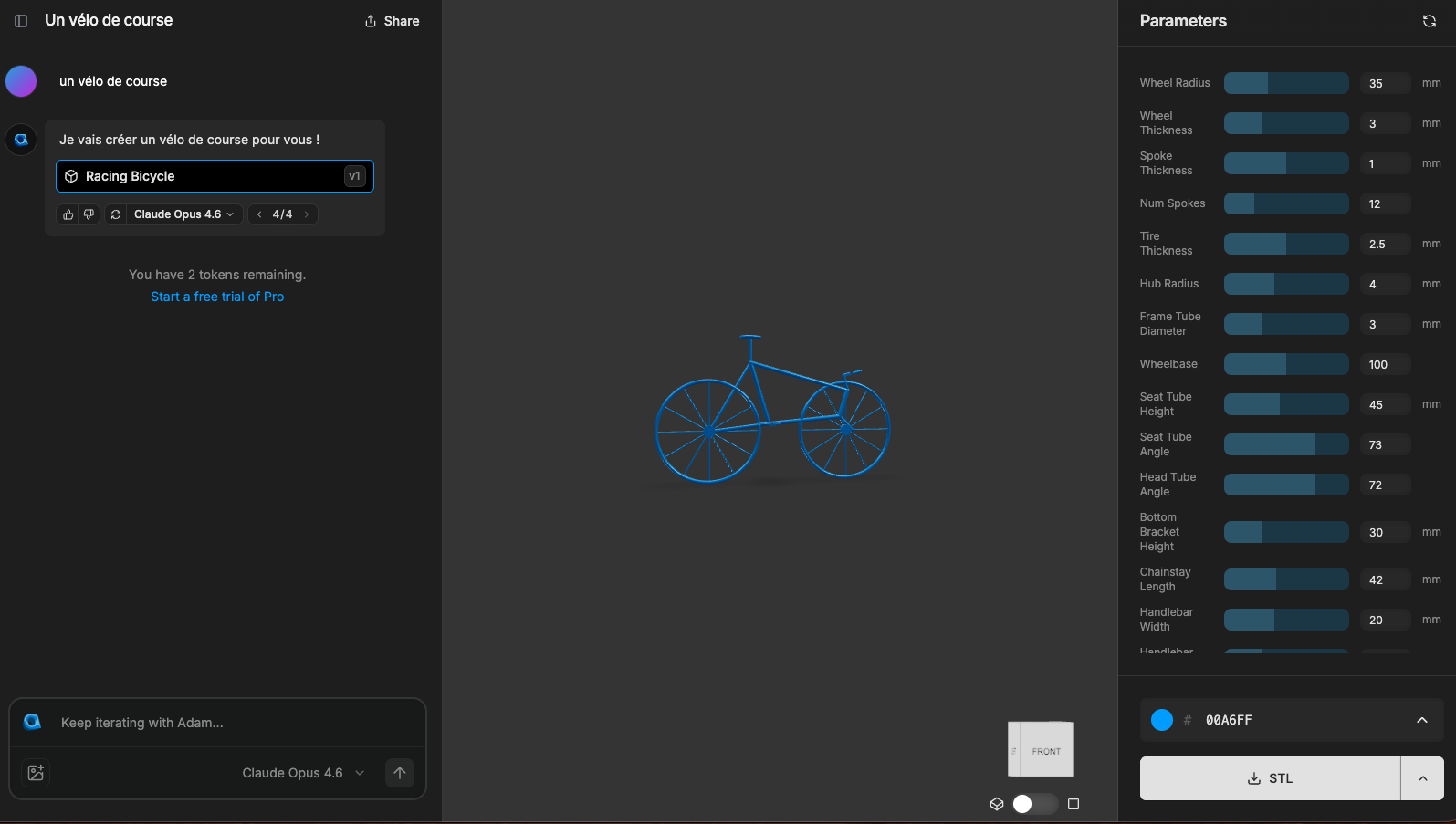The height and width of the screenshot is (824, 1456).
Task: Click the thumbs down feedback icon
Action: click(x=89, y=214)
